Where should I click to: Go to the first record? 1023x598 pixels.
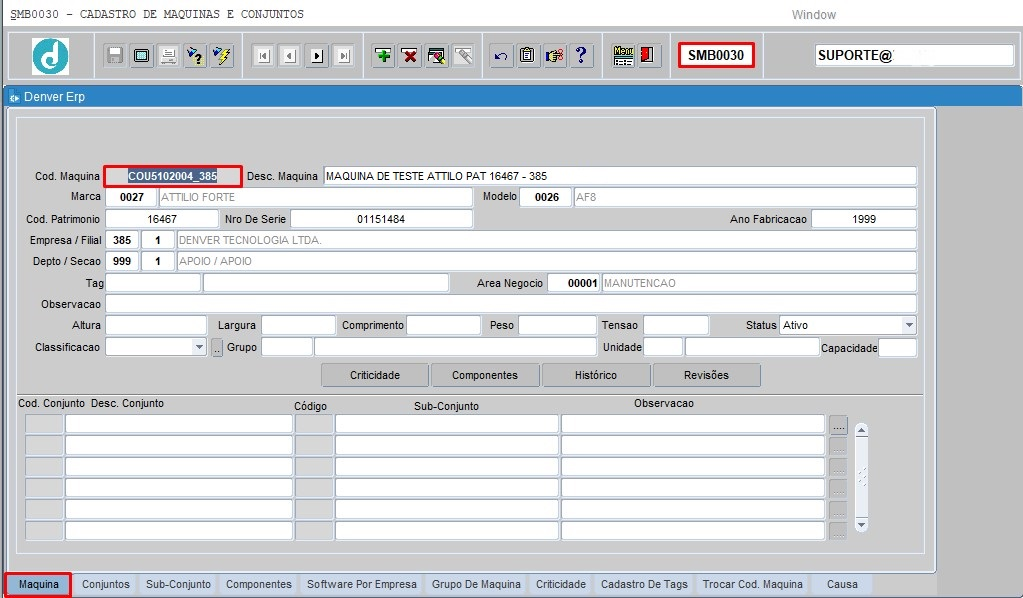[x=263, y=56]
